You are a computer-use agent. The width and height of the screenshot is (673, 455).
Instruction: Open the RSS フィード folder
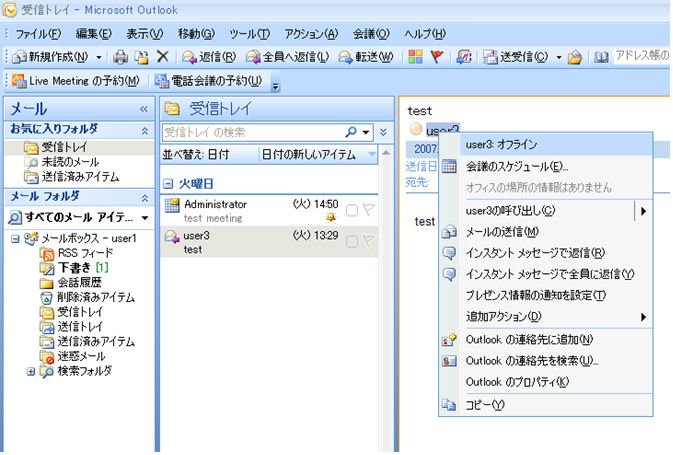pos(77,253)
